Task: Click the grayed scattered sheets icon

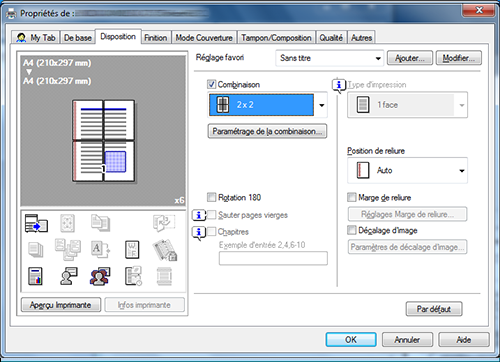Action: (68, 249)
